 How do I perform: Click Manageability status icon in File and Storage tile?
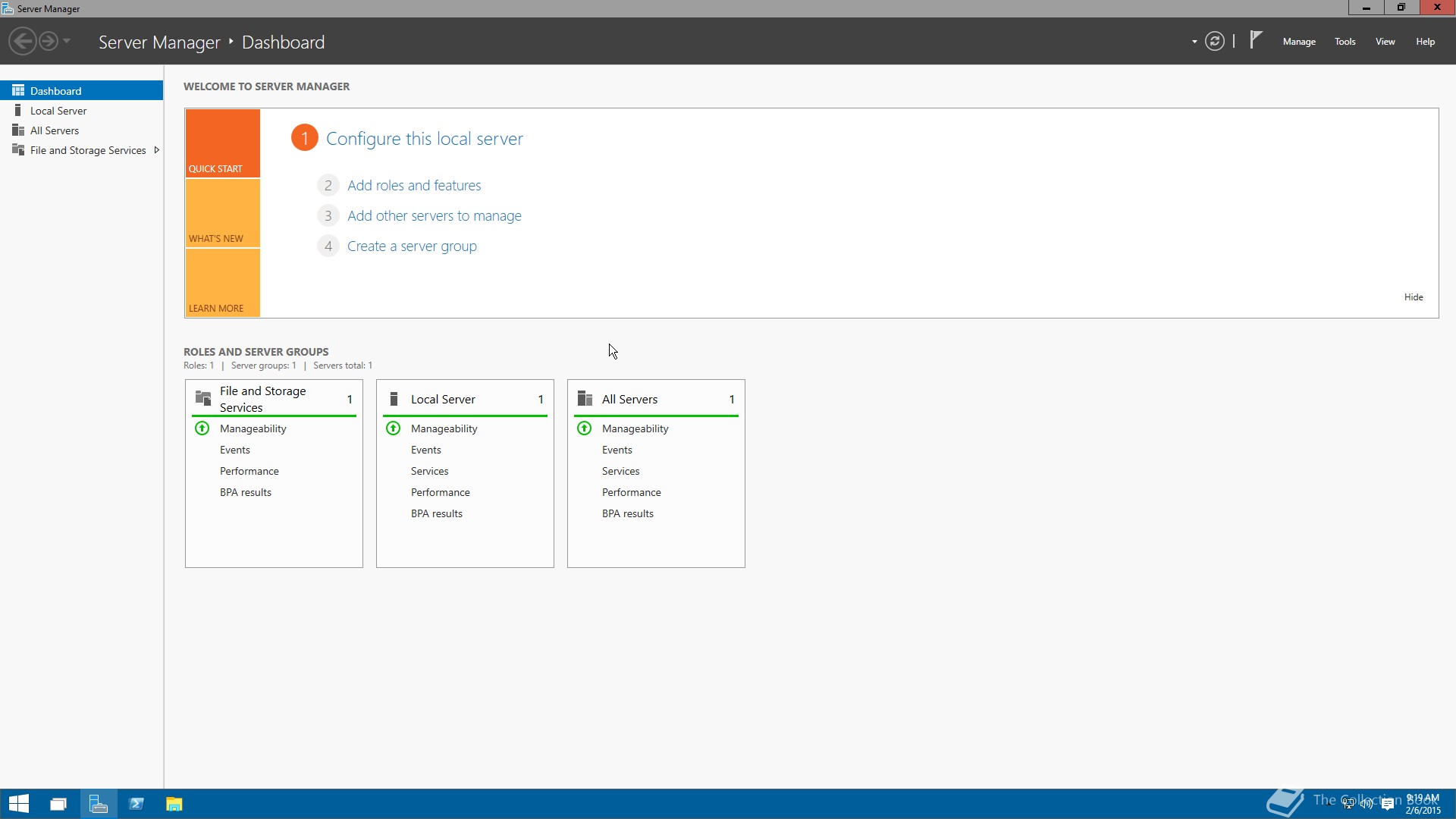tap(202, 428)
